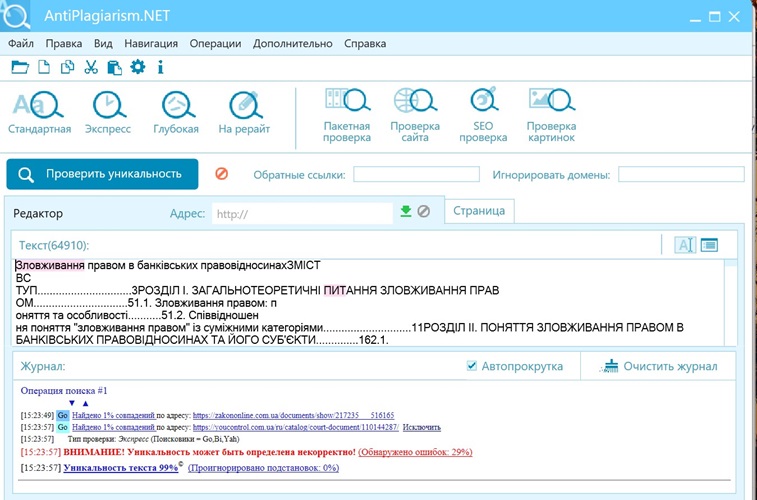Click the Операция поиска #1 heading
Screen dimensions: 757x500
(64, 390)
